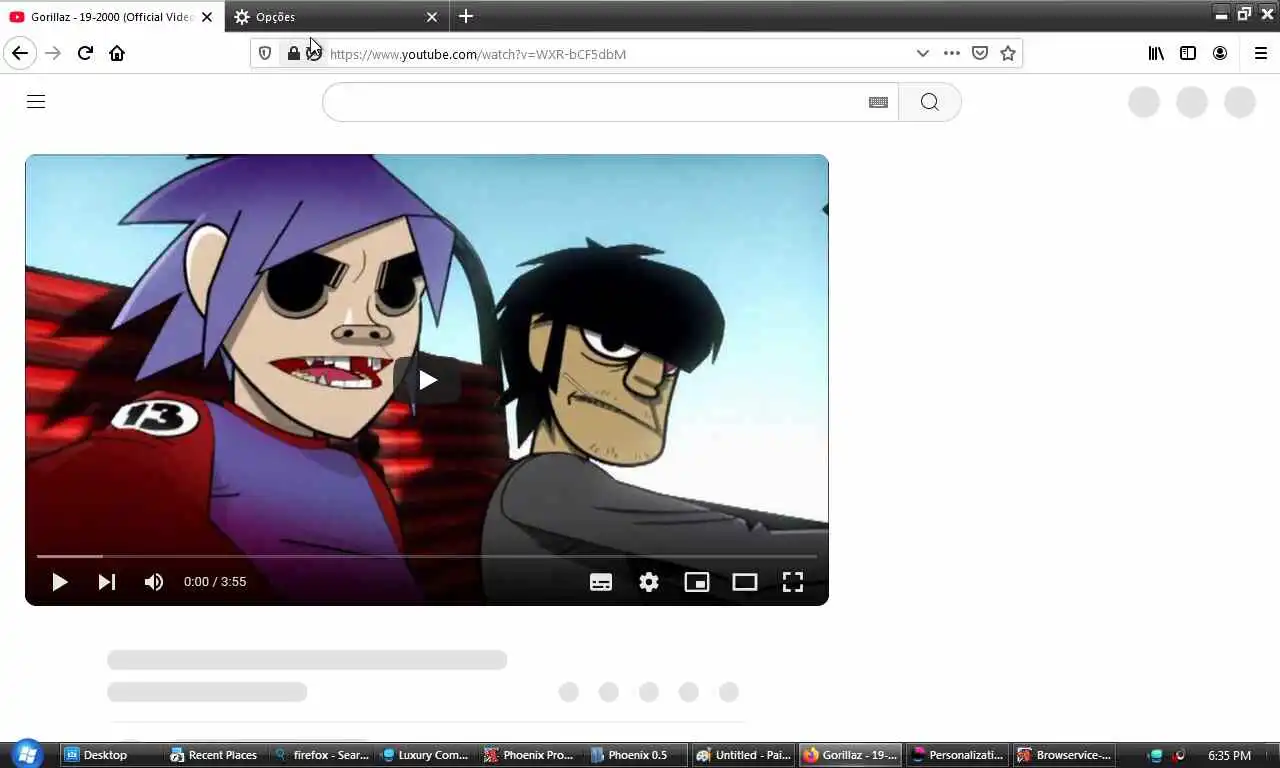Switch to miniplayer mode
1280x768 pixels.
(697, 582)
